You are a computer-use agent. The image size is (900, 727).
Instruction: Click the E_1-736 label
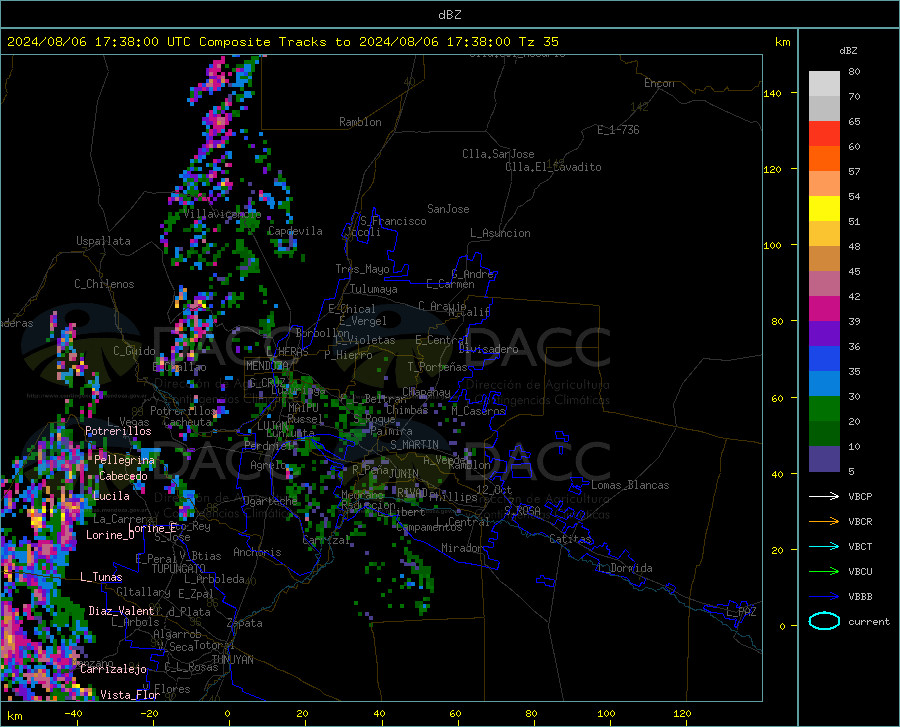[x=618, y=130]
